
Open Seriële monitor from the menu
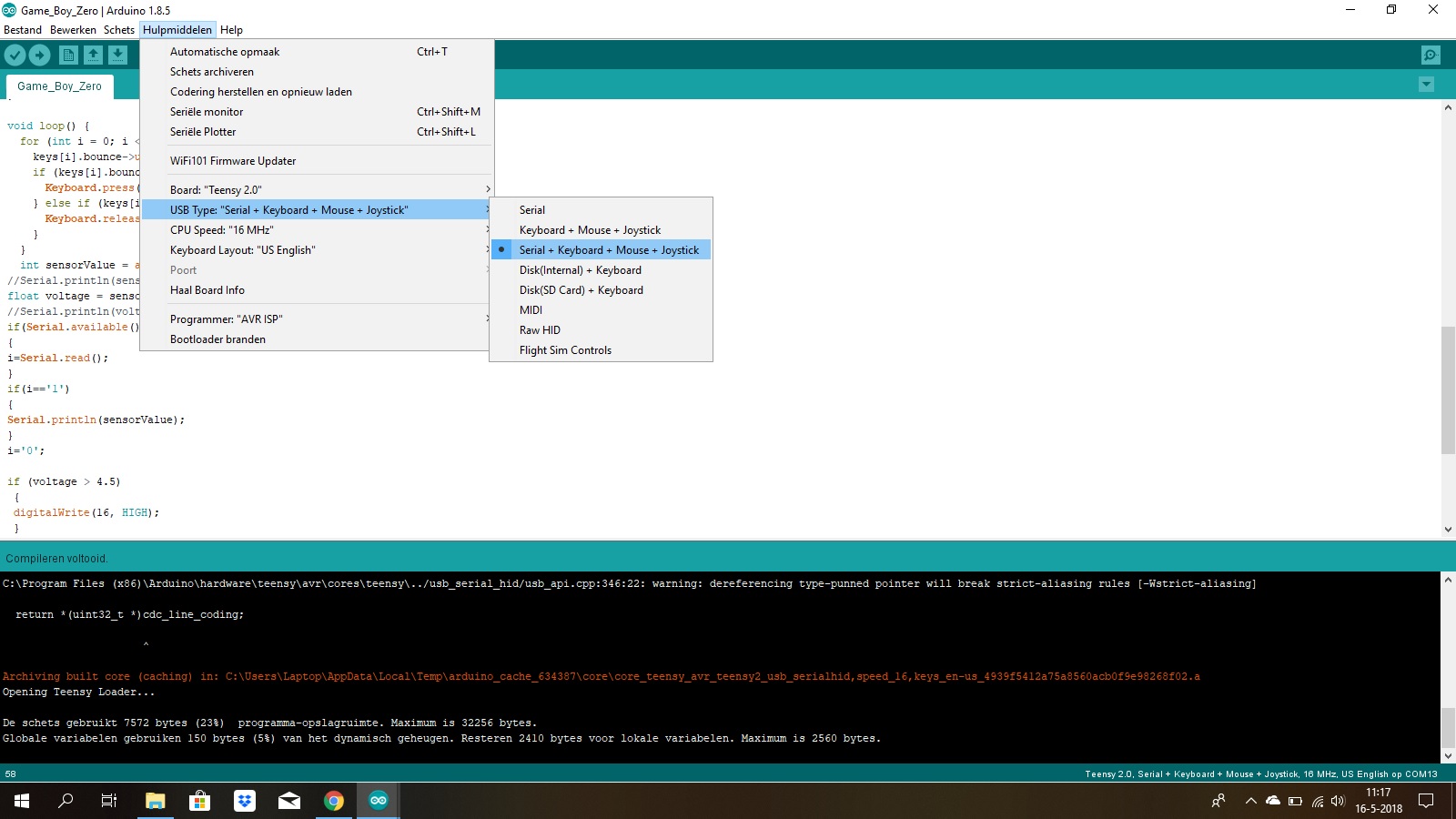point(317,112)
